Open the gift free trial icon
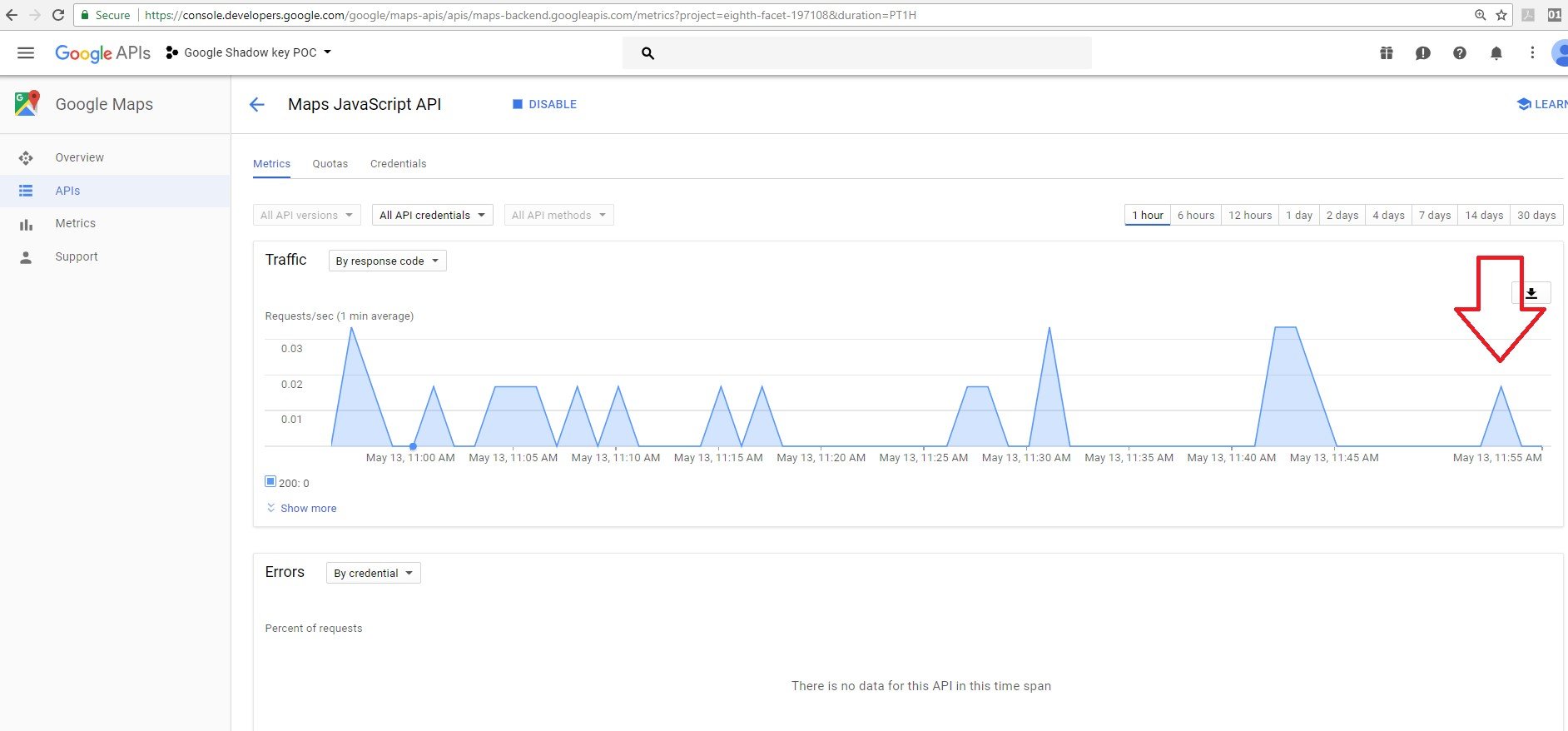 click(1387, 53)
